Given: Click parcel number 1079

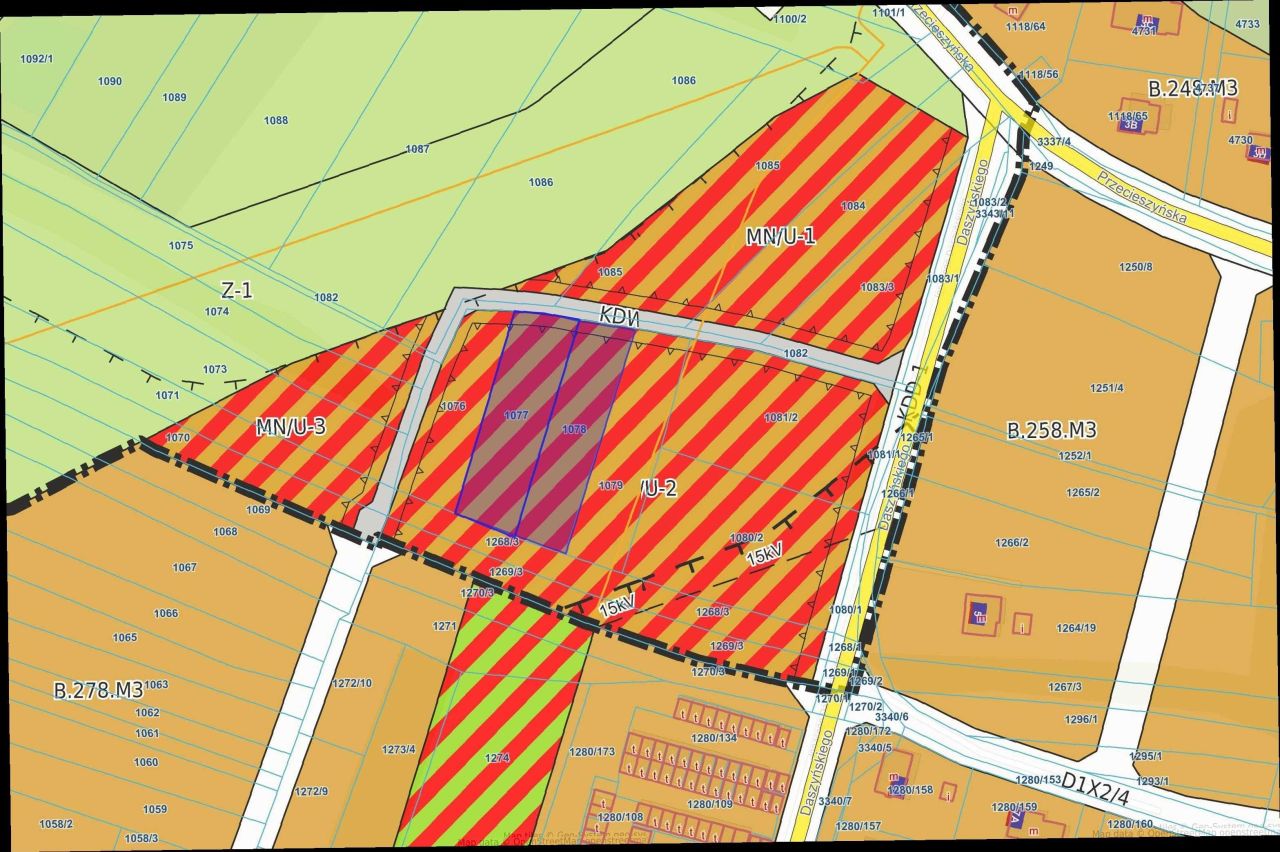Looking at the screenshot, I should tap(611, 485).
